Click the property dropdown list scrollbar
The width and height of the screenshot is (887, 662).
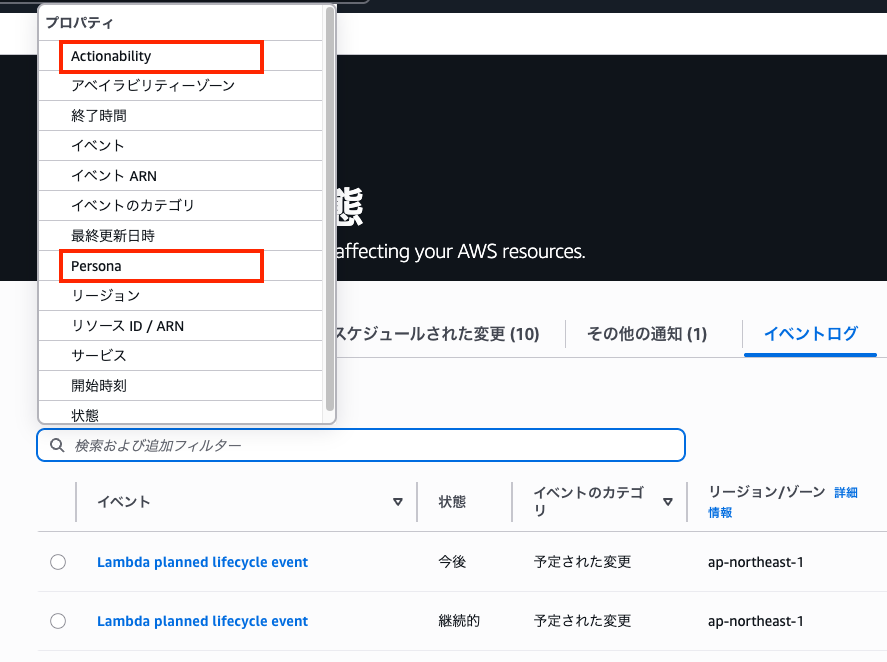[x=330, y=200]
